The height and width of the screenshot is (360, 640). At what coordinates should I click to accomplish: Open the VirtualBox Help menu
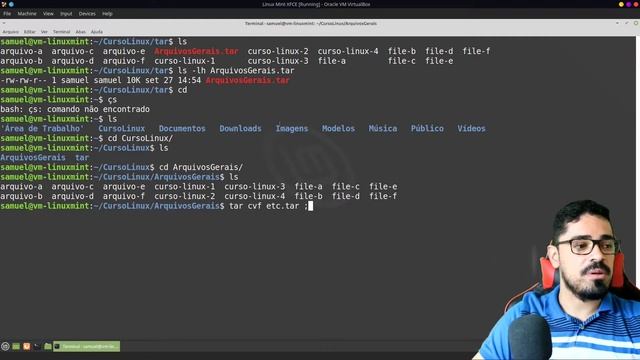[x=107, y=14]
